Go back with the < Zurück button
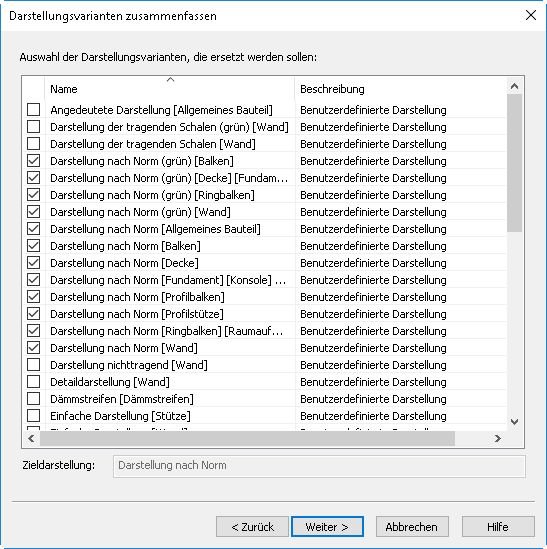This screenshot has height=549, width=547. (252, 527)
